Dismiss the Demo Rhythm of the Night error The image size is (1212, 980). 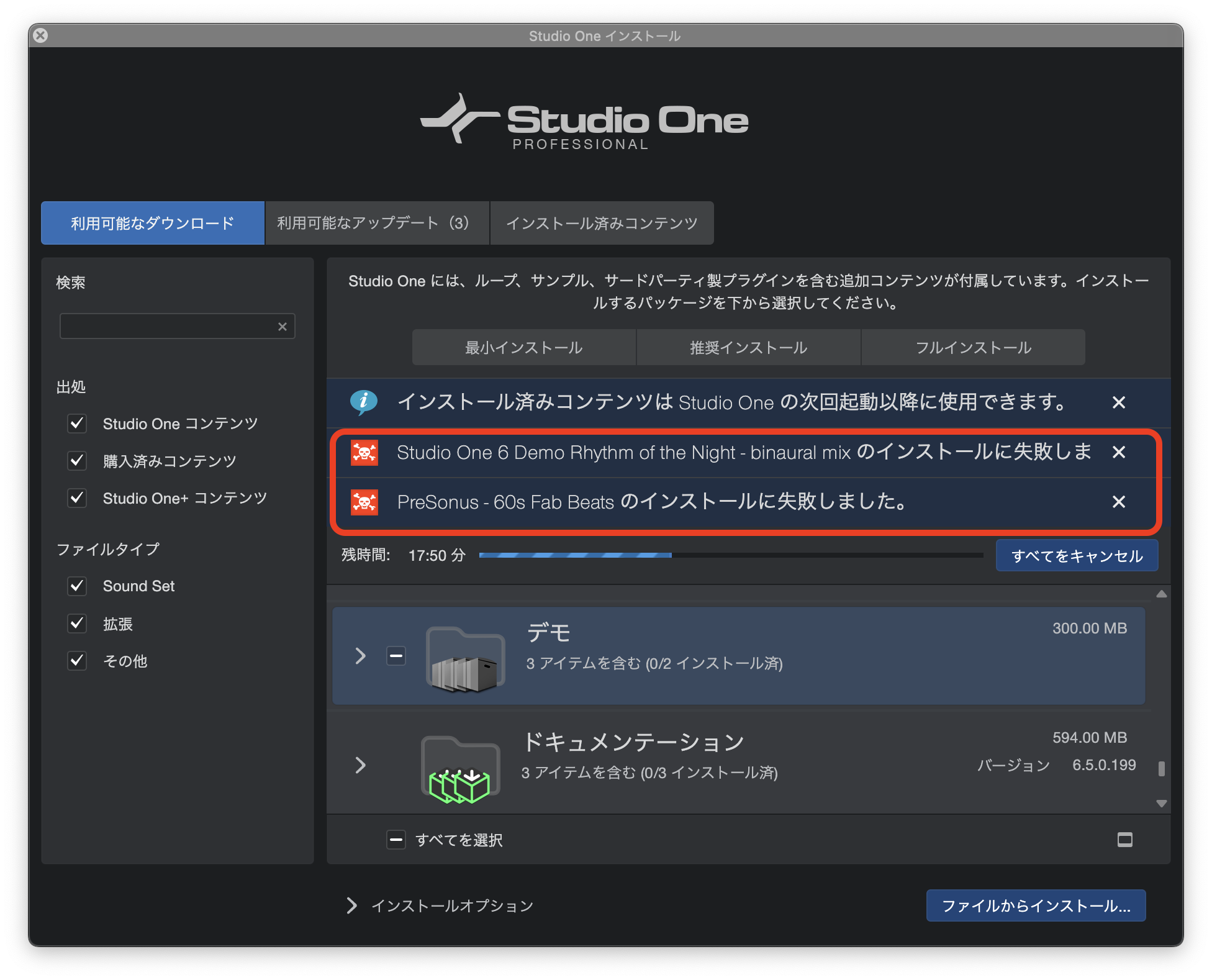1118,452
